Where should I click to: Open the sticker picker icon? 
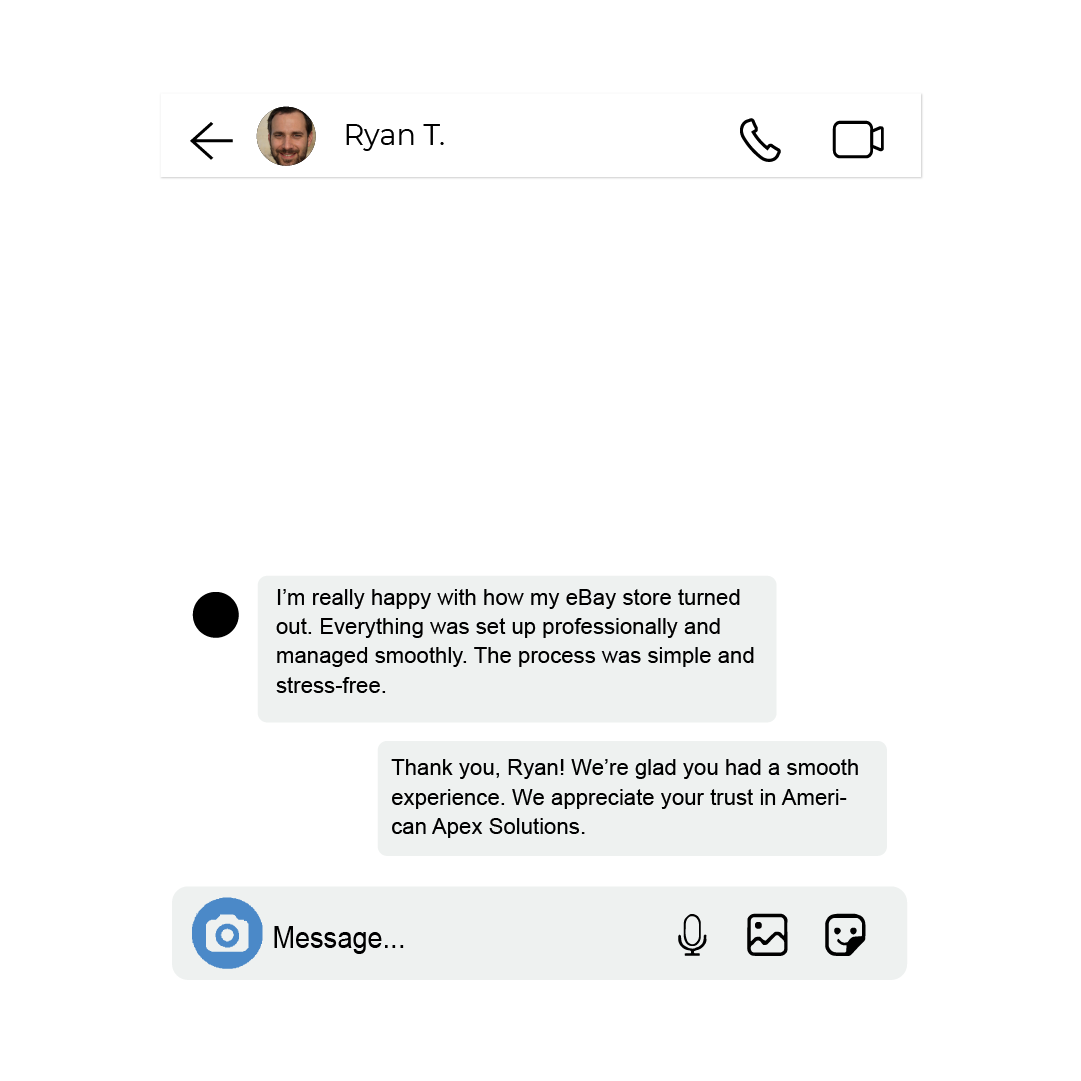[845, 935]
